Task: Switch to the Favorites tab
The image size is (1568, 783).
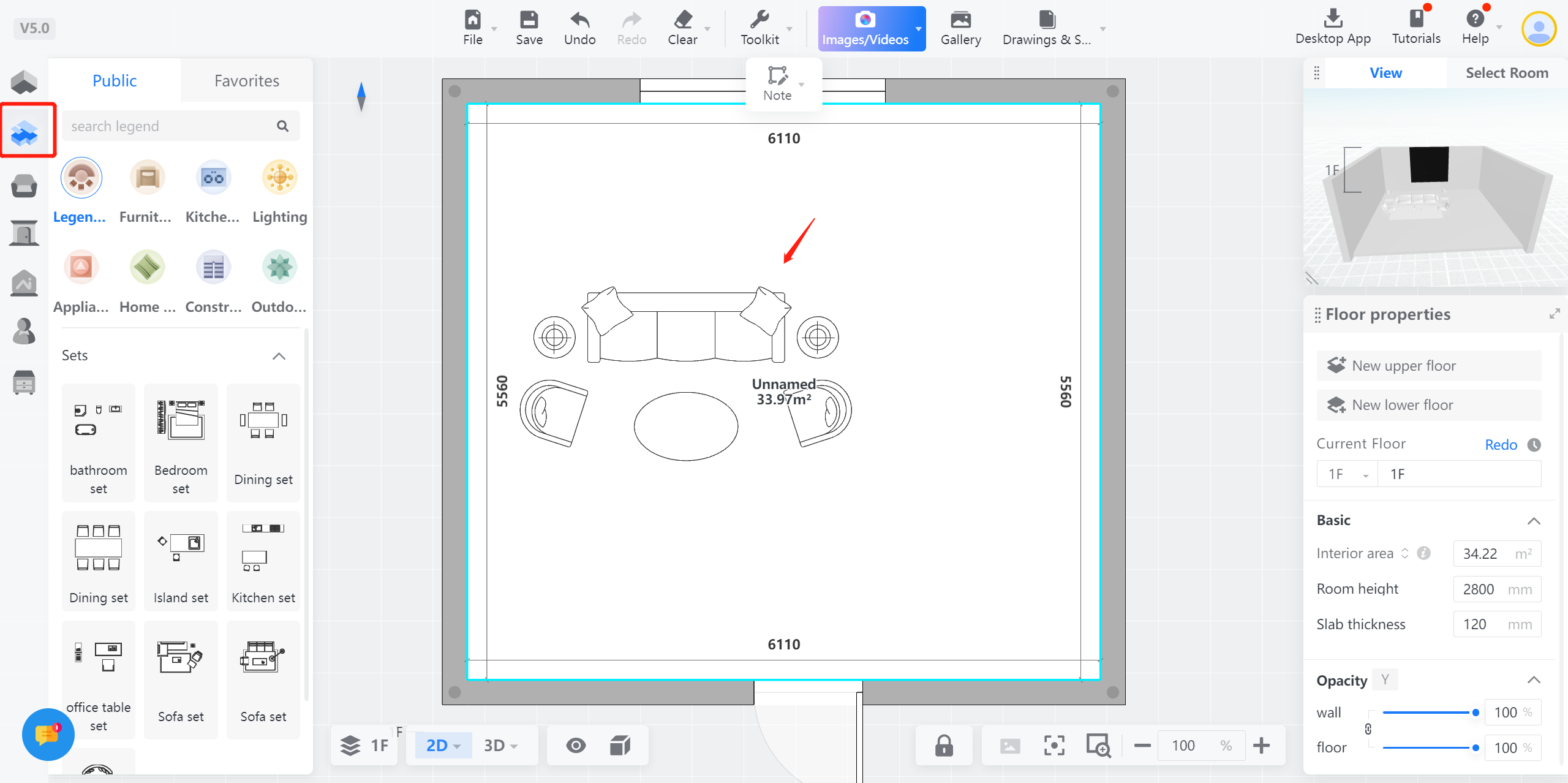Action: 246,80
